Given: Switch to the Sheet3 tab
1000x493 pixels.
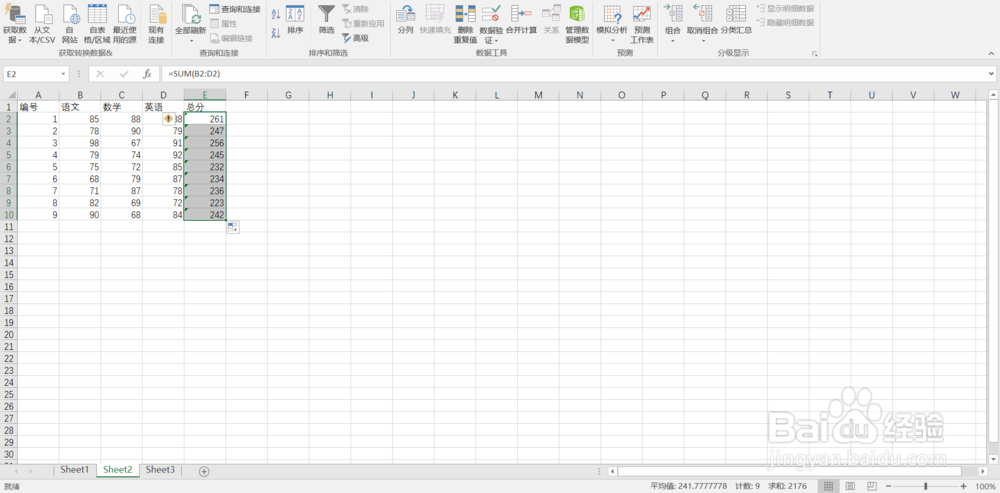Looking at the screenshot, I should [x=160, y=470].
